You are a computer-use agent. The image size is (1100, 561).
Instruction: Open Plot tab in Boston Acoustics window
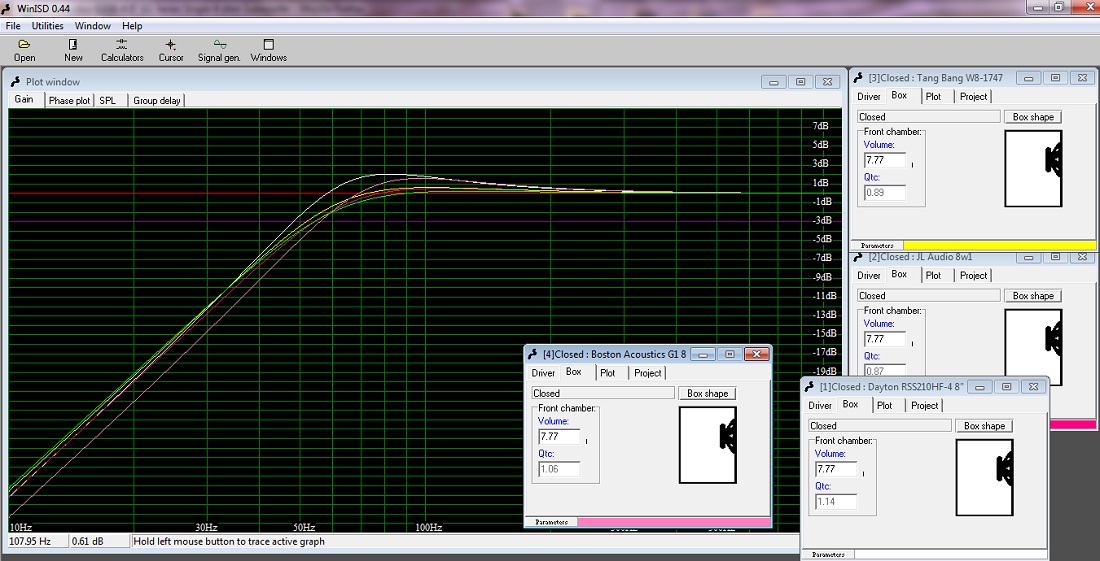pos(608,373)
